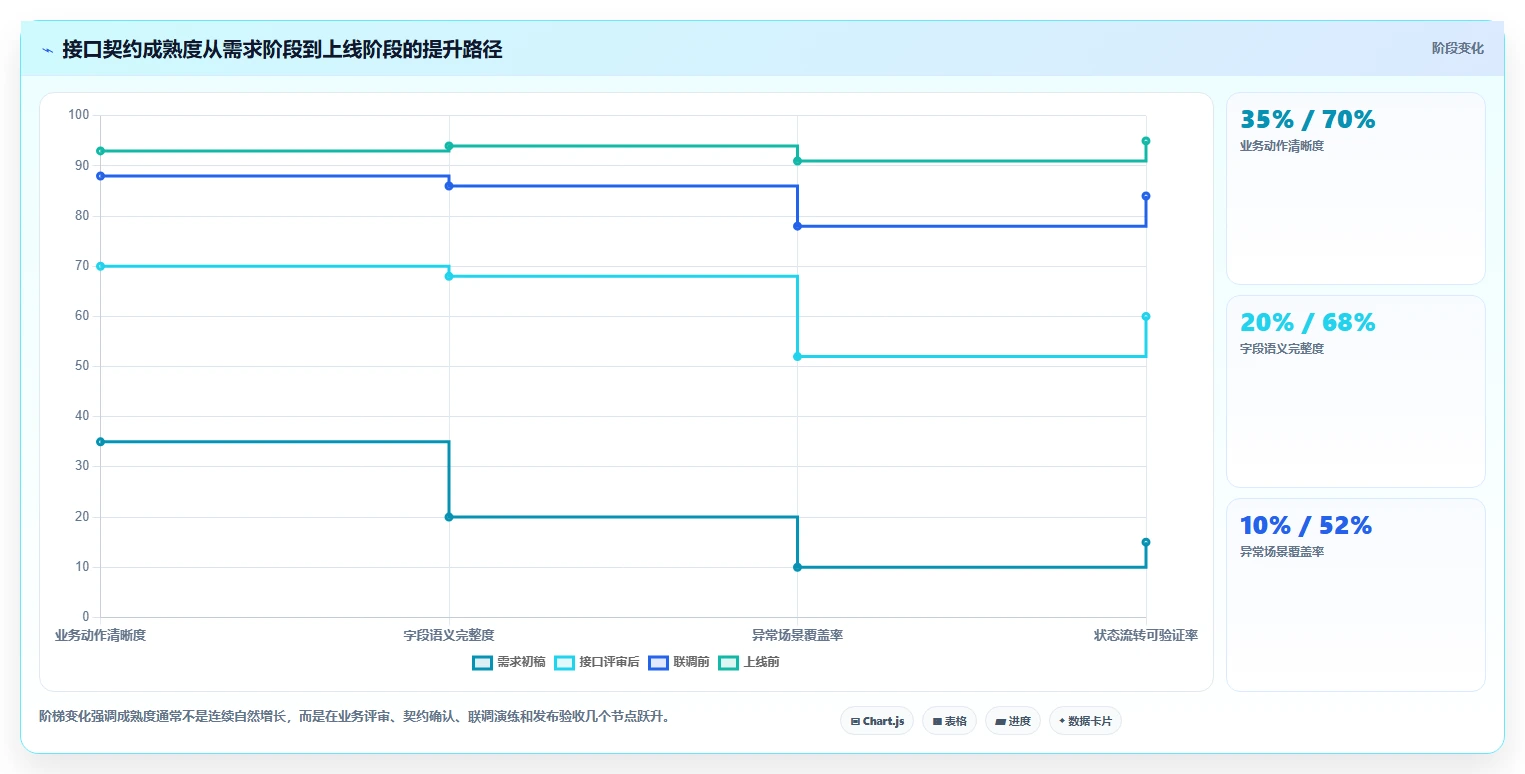
Task: Select the 需求初稿 point at 业务动作清晰度 (35)
Action: point(100,441)
